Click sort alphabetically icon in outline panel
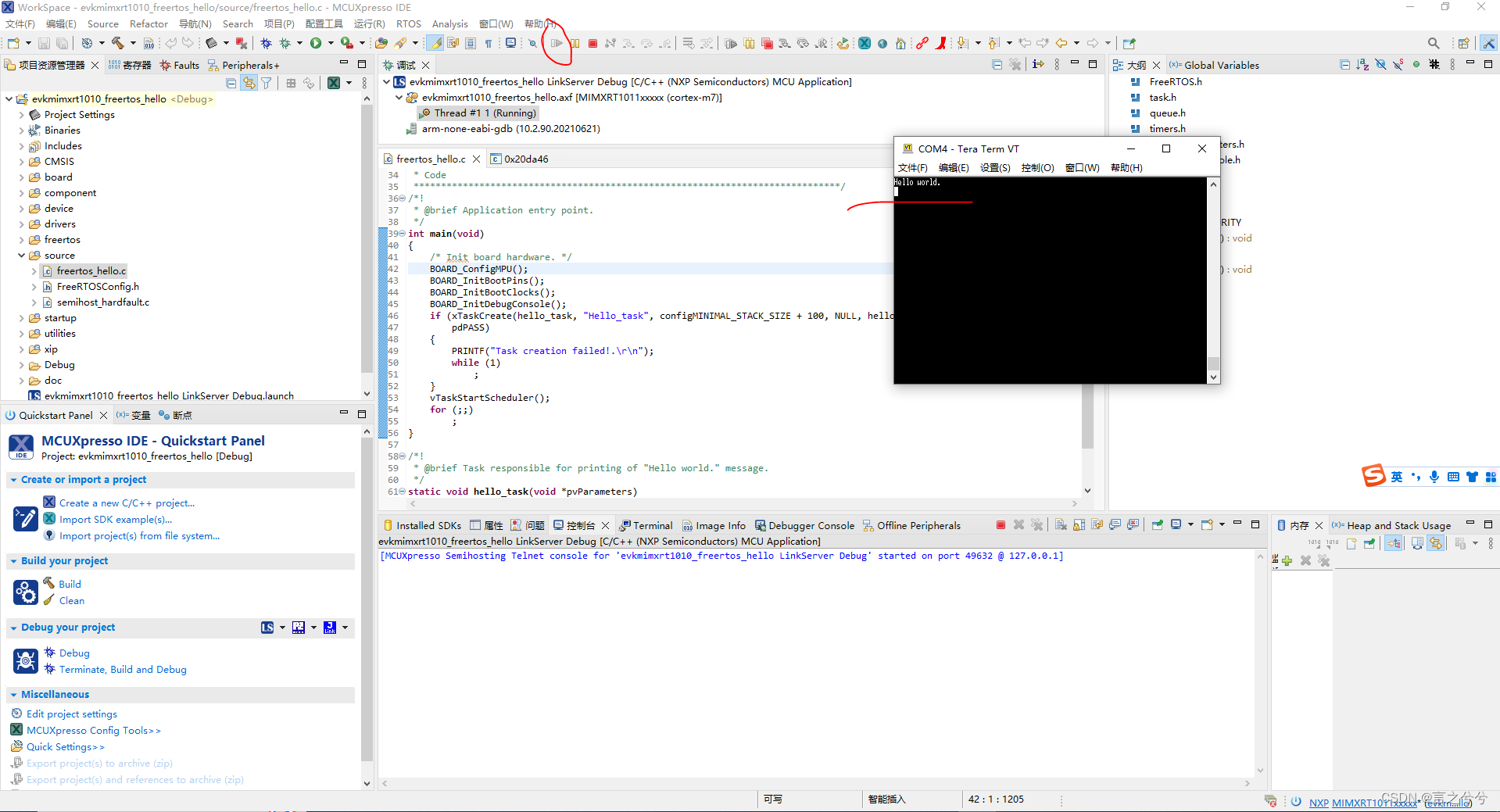Screen dimensions: 1500x812 click(1363, 65)
